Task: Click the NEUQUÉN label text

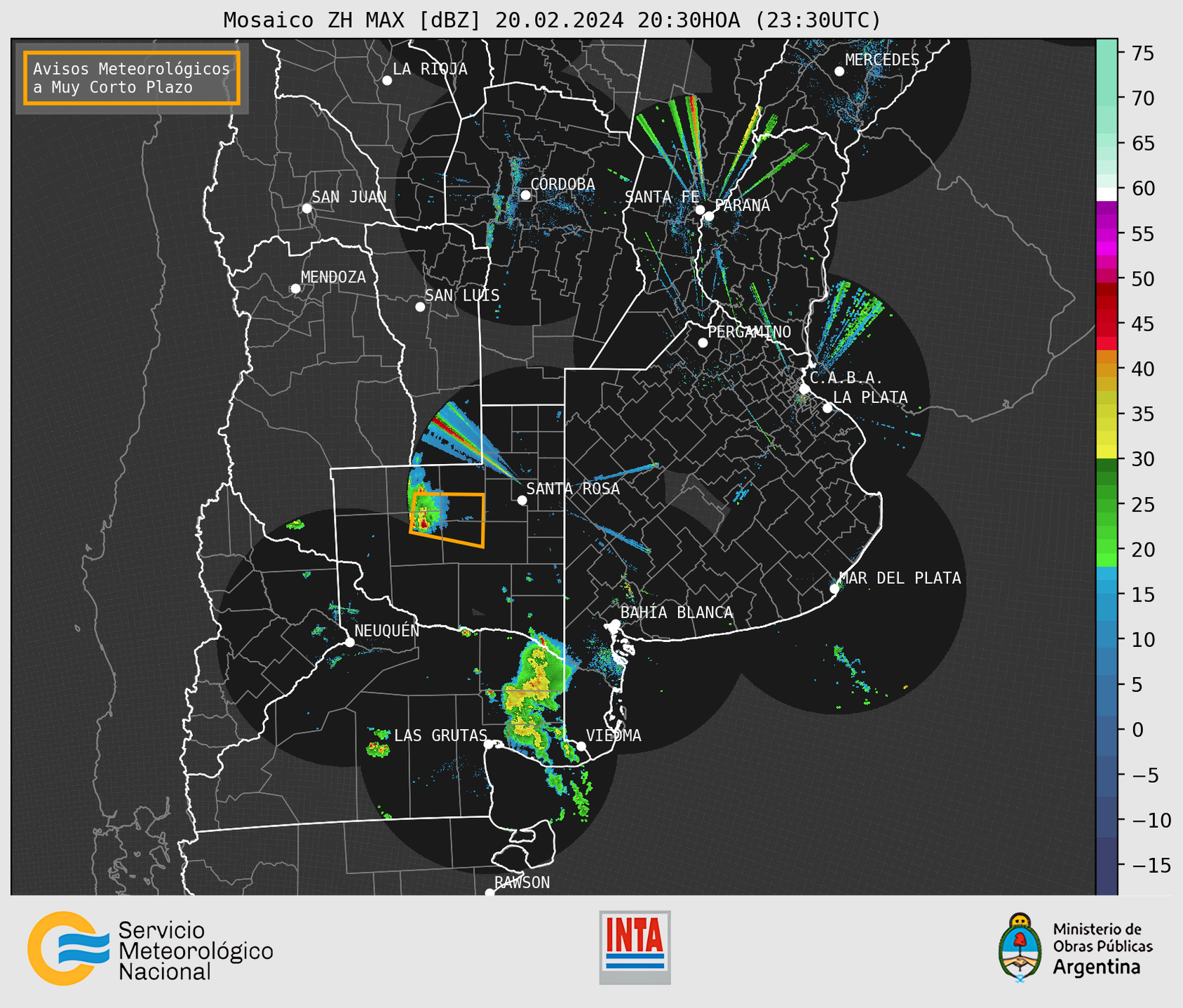Action: coord(386,630)
